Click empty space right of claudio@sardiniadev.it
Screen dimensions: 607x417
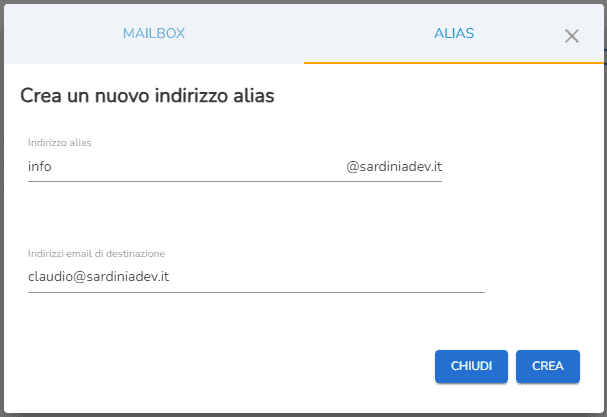[x=330, y=277]
